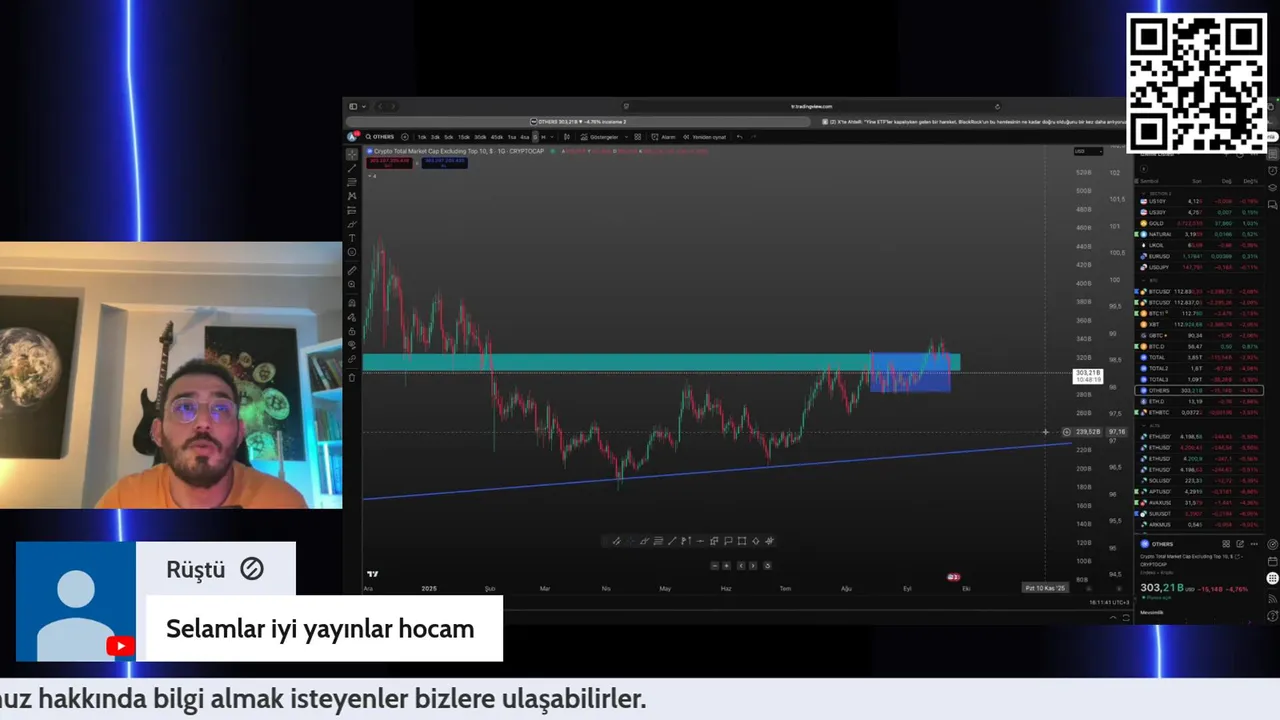Open the candlestick chart type menu
Screen dimensions: 1280x720
(x=567, y=137)
